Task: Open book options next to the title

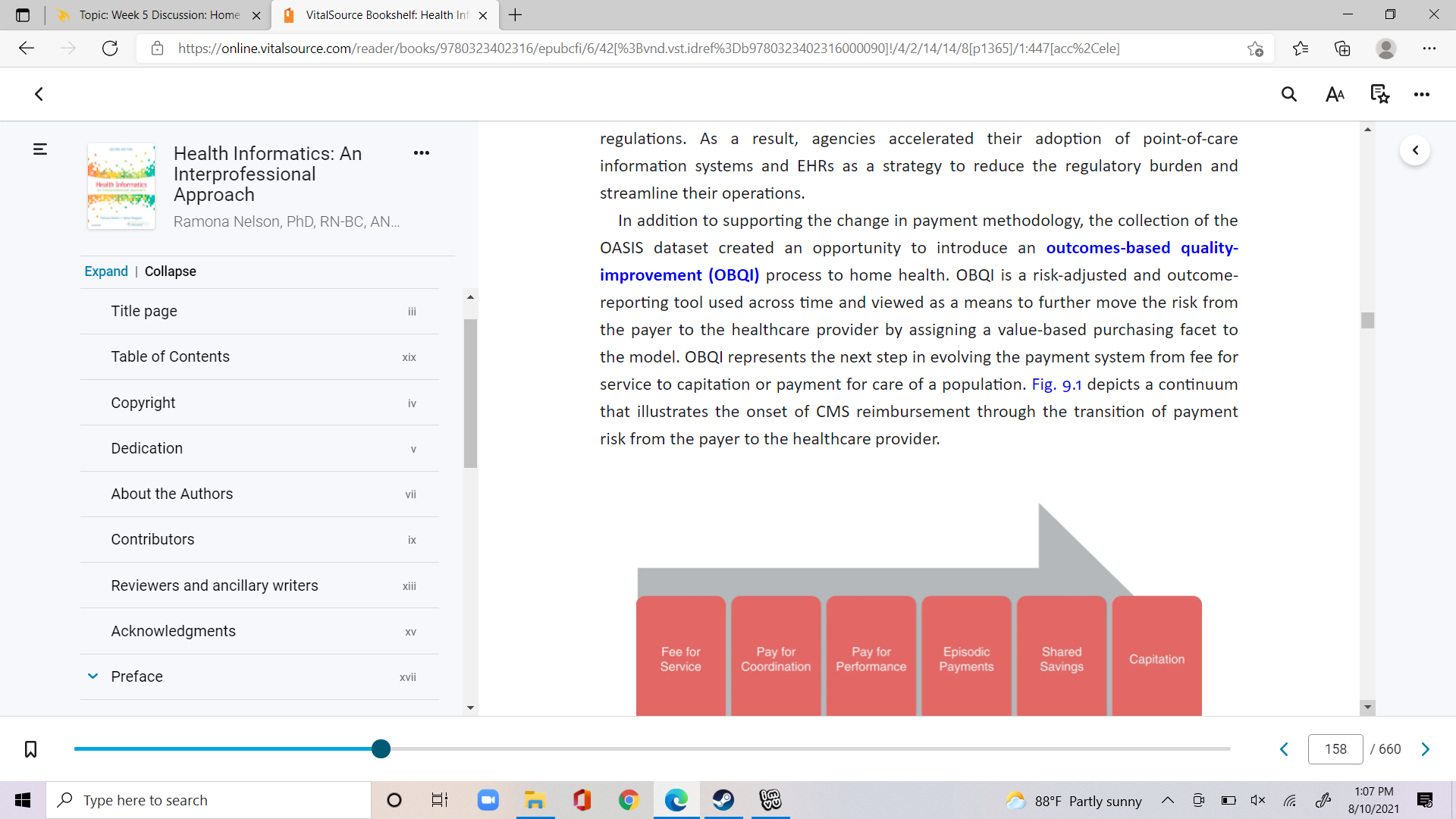Action: click(422, 152)
